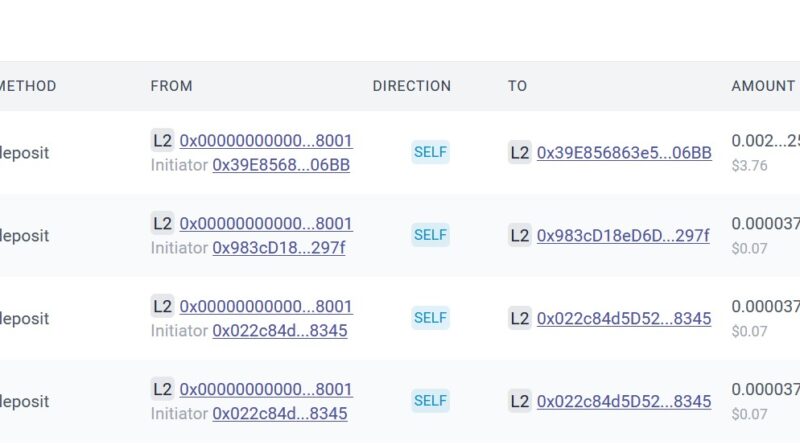Click the TO column header

coord(517,86)
